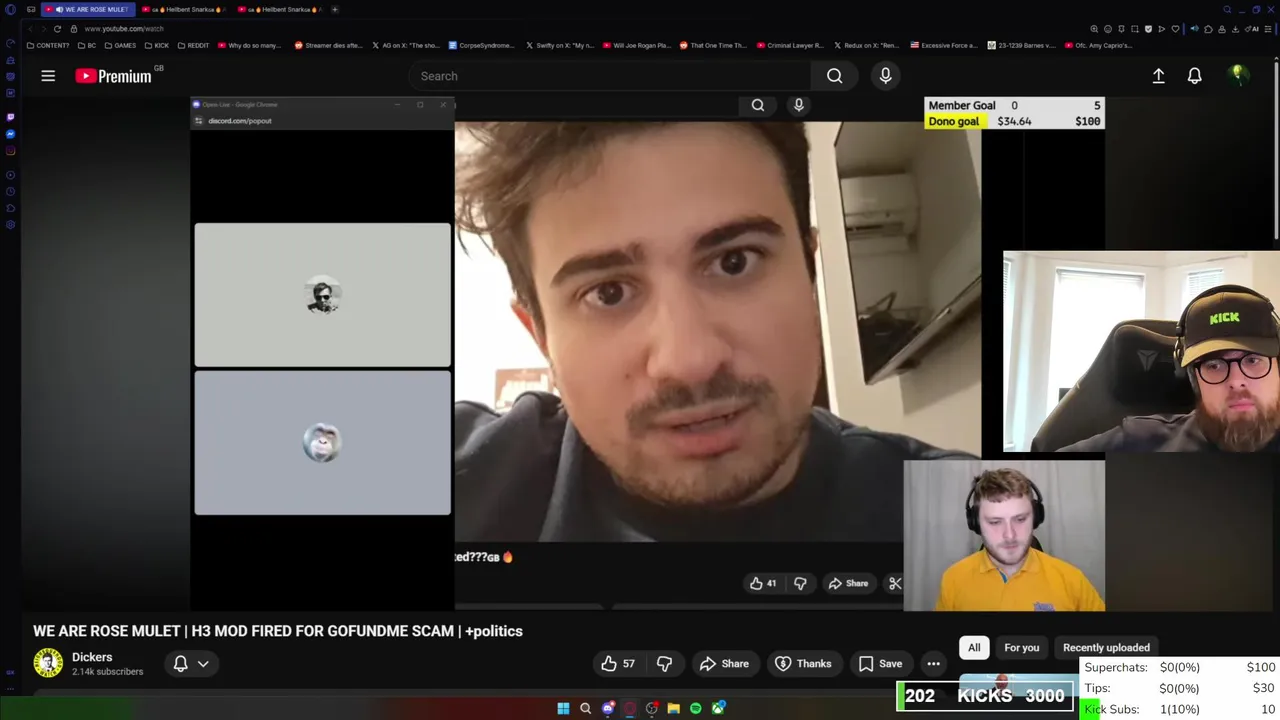Click the embedded page's microphone icon
Image resolution: width=1280 pixels, height=720 pixels.
point(798,105)
